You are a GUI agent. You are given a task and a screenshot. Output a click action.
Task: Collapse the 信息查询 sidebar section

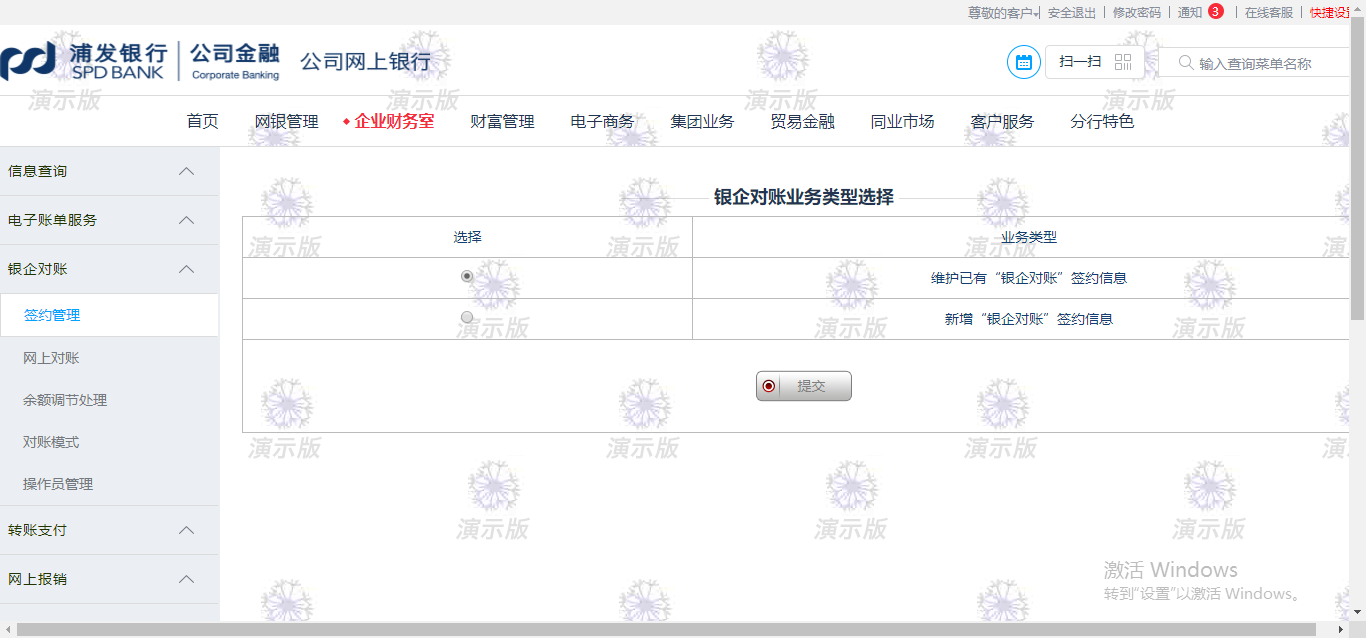[x=186, y=171]
